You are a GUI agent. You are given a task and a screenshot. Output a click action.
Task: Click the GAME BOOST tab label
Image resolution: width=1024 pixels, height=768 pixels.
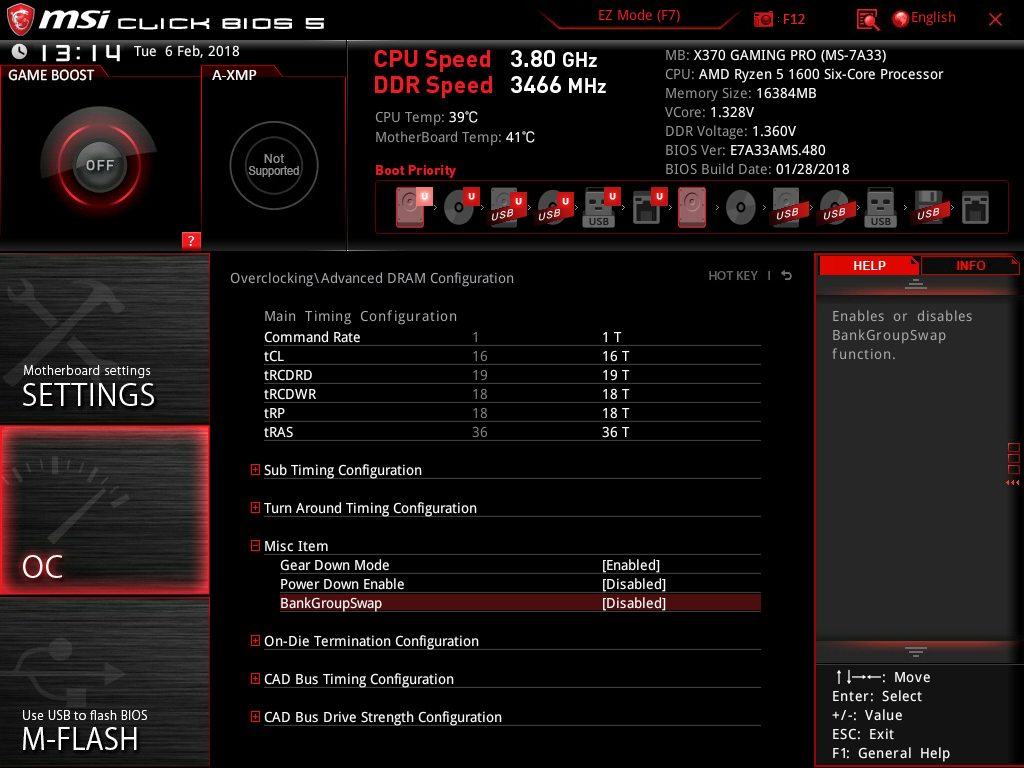pyautogui.click(x=51, y=75)
